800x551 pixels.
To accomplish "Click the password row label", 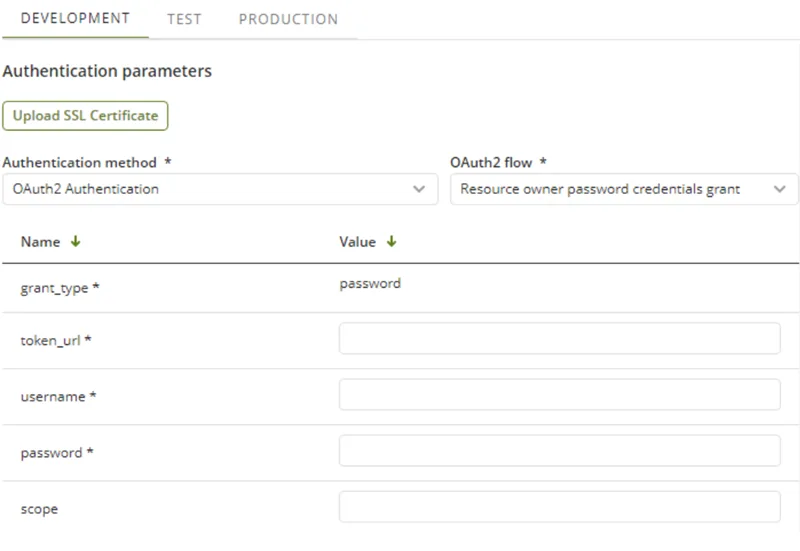I will point(57,453).
